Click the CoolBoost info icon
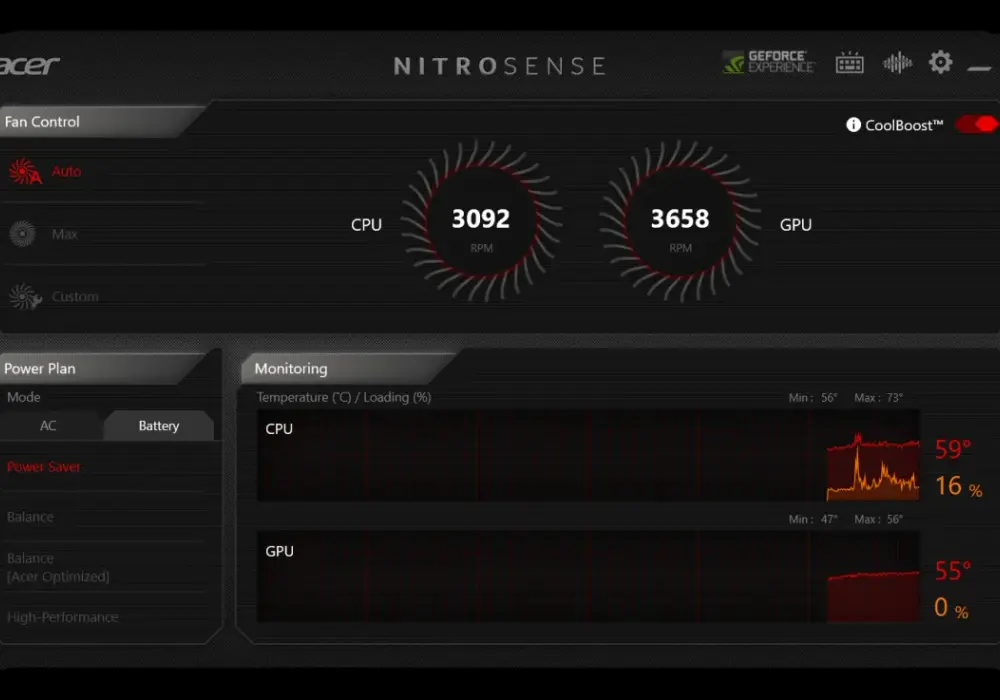This screenshot has height=700, width=1000. tap(853, 125)
